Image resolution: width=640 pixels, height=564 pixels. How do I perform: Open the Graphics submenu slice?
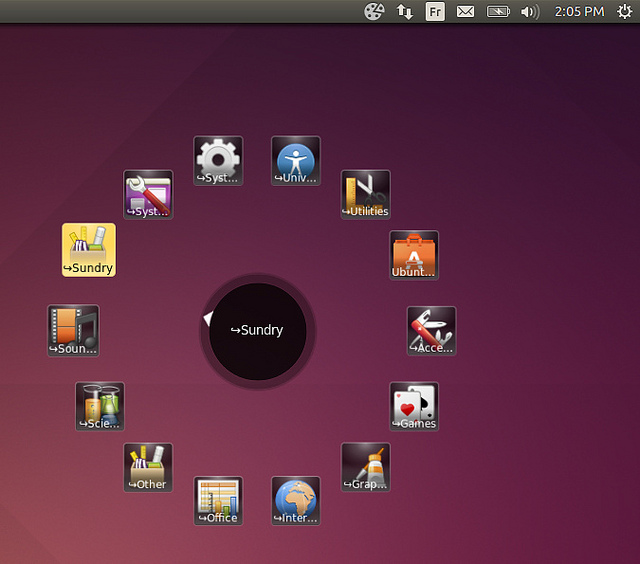[x=365, y=467]
